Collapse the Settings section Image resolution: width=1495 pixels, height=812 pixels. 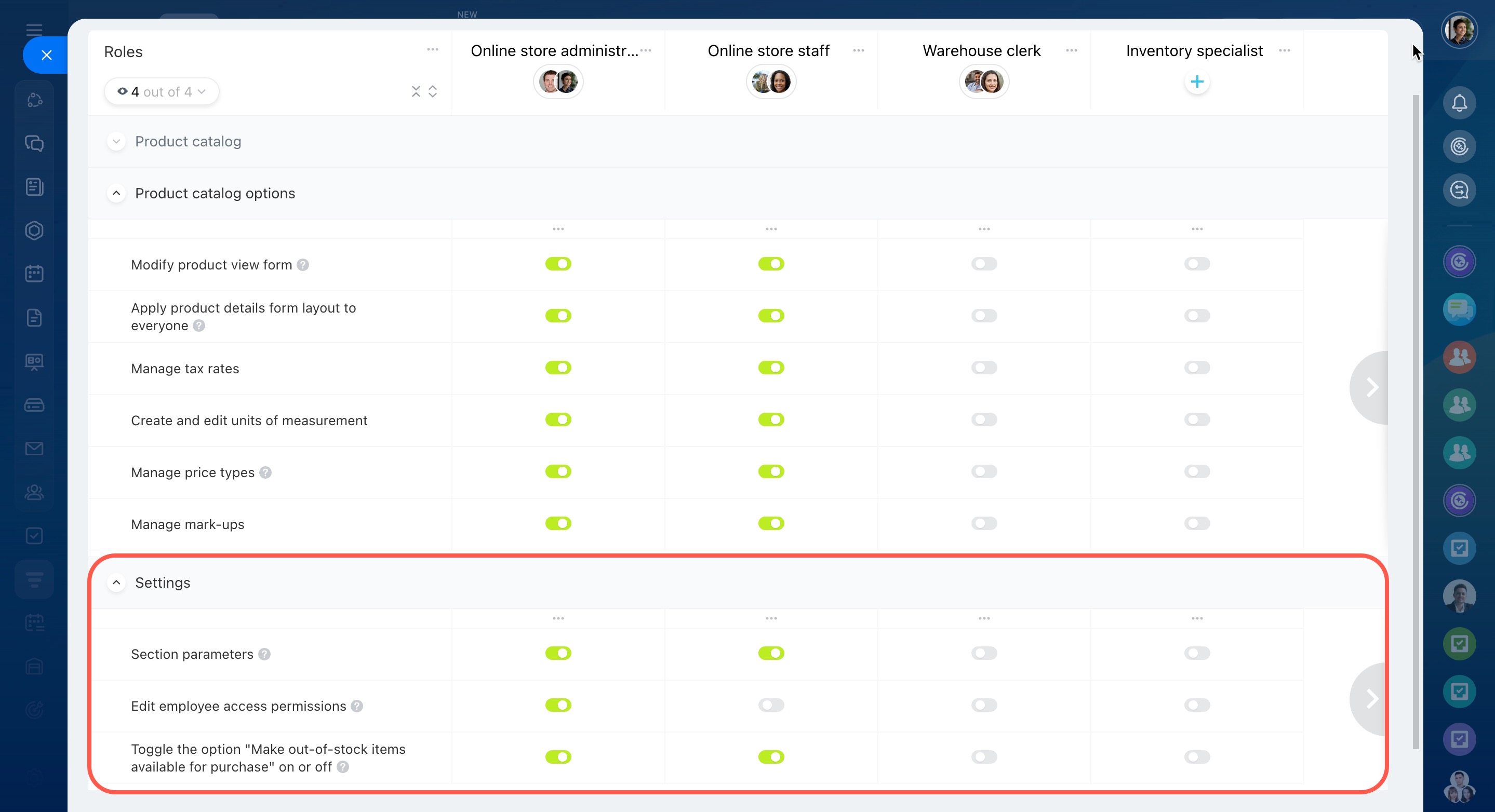click(116, 583)
